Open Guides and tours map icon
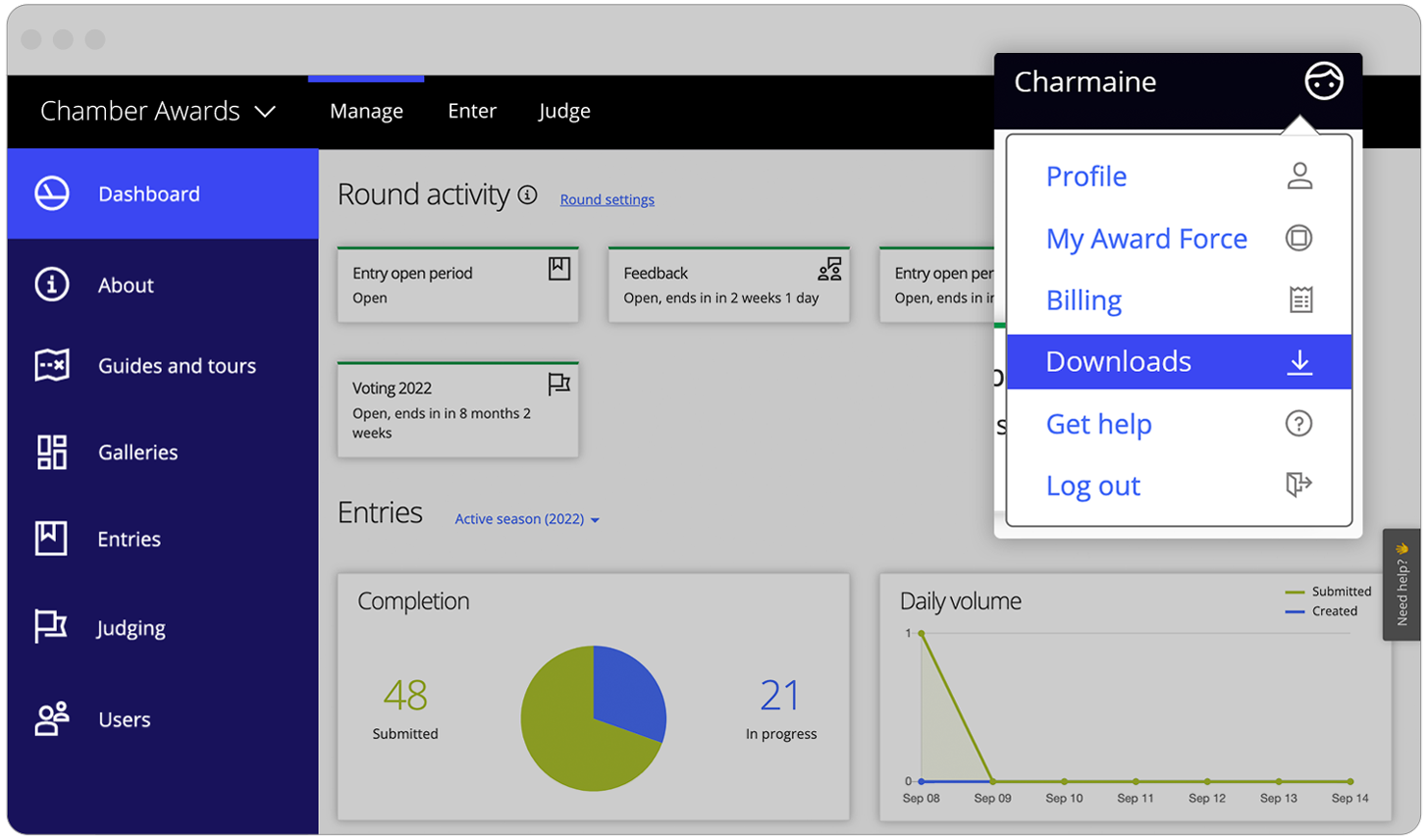 click(x=52, y=366)
